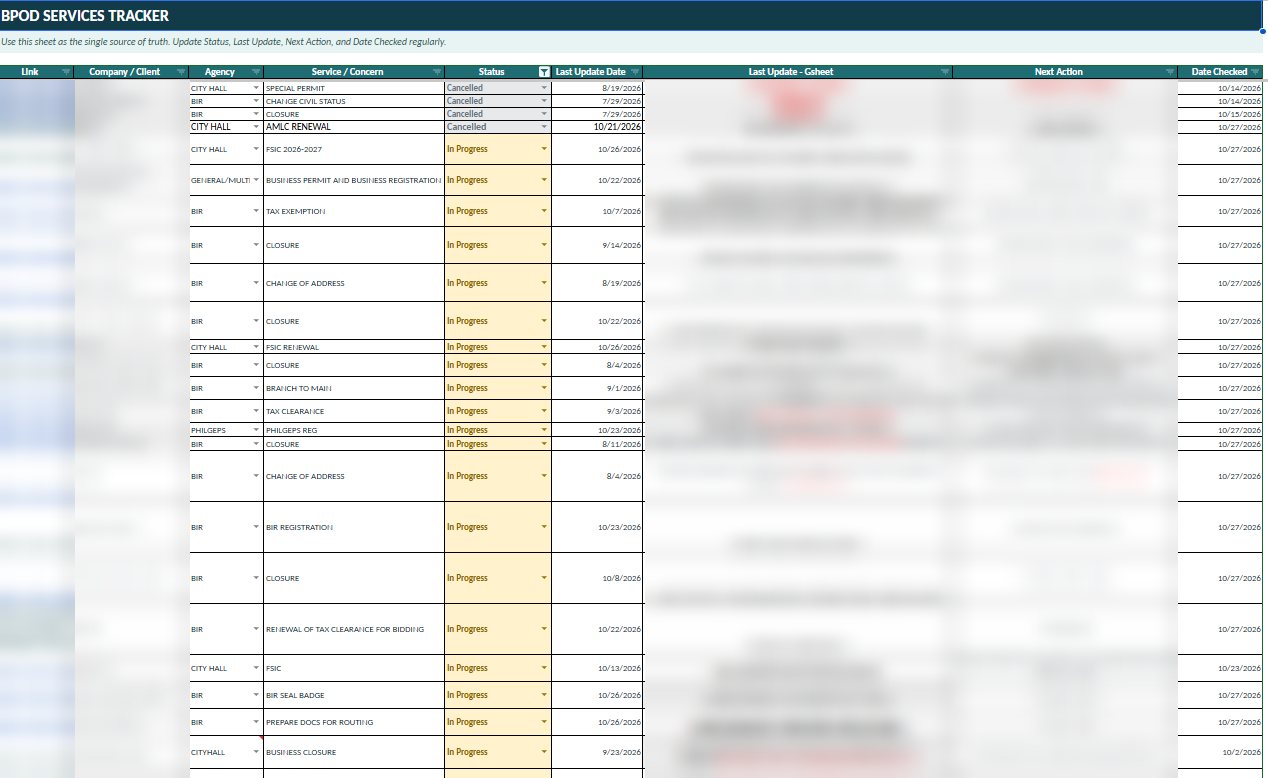The height and width of the screenshot is (778, 1268).
Task: Expand the Status dropdown for AMLC RENEWAL row
Action: pos(544,127)
